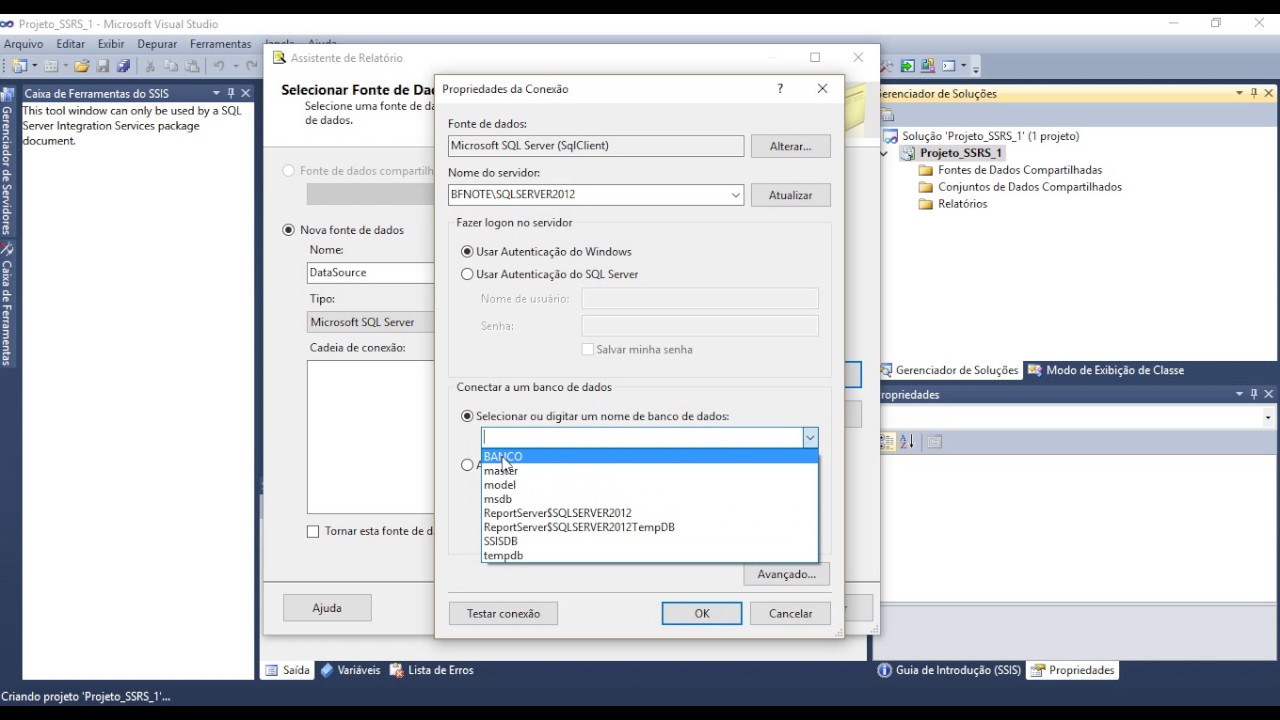Select ReportServer$SQLSERVER2012TempDB in database list
Screen dimensions: 1280x720
[650, 527]
